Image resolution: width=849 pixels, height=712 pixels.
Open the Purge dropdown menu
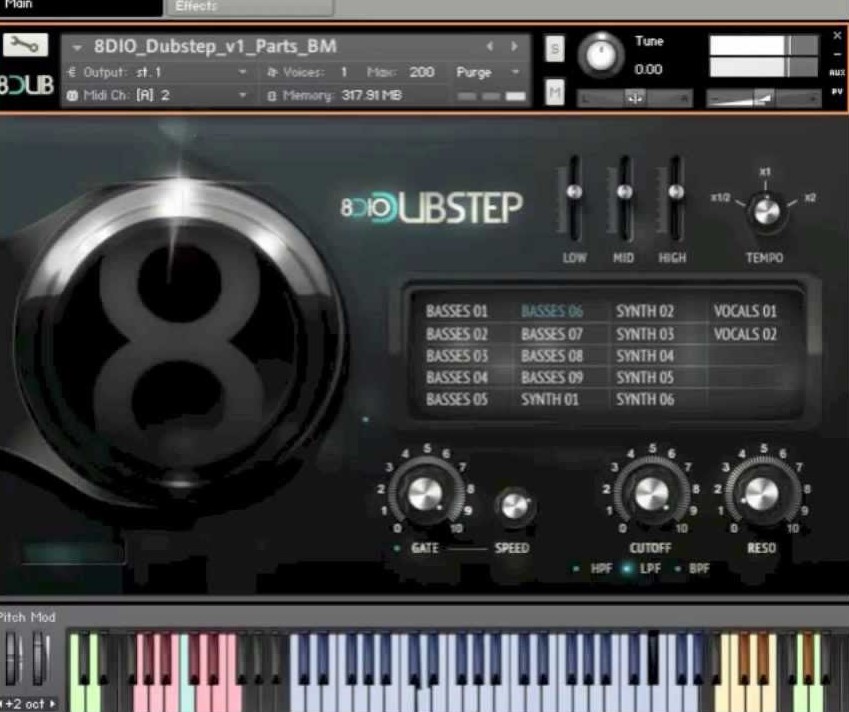[515, 72]
